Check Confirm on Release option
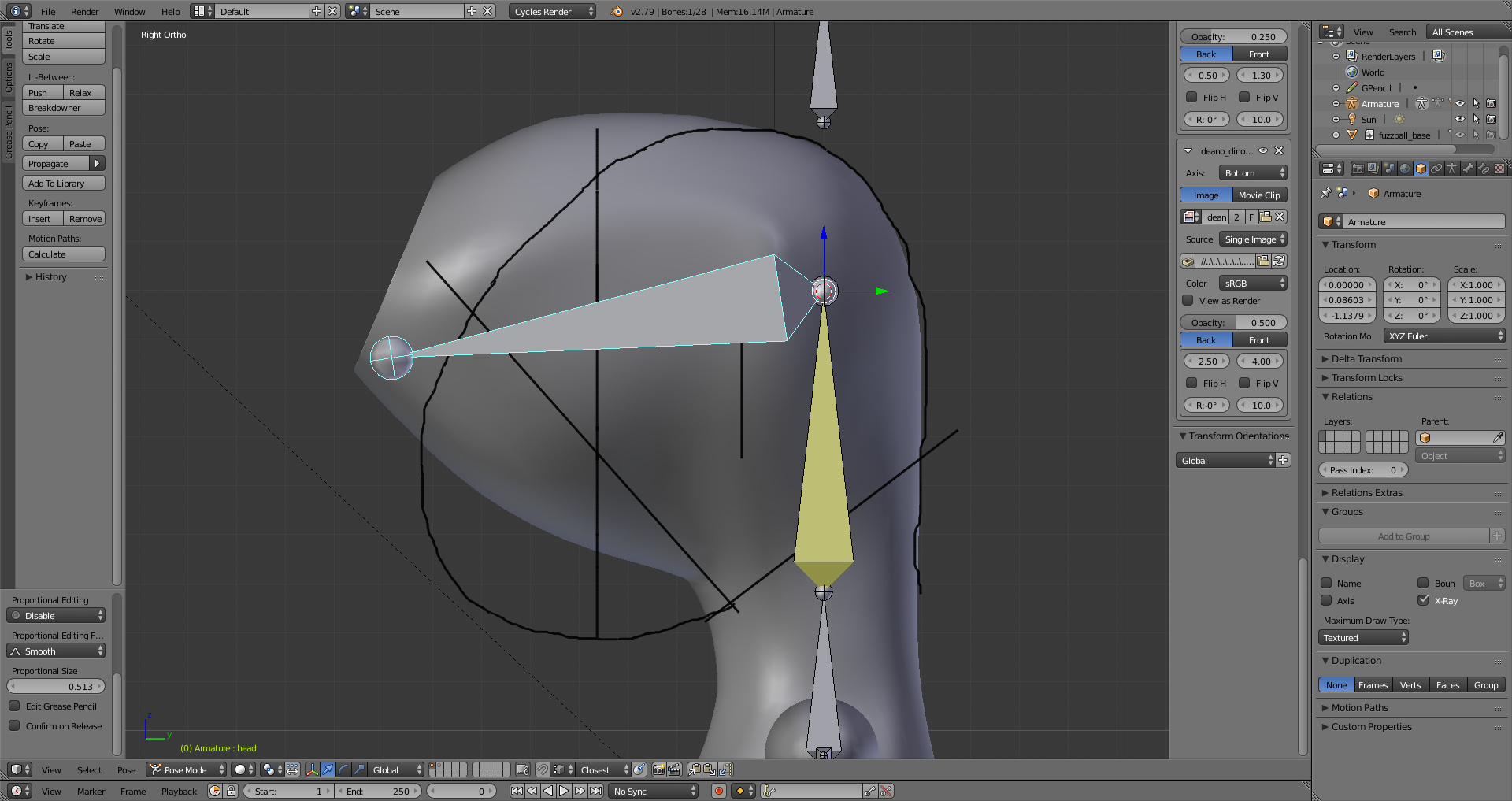Screen dimensions: 1512x801 click(14, 725)
